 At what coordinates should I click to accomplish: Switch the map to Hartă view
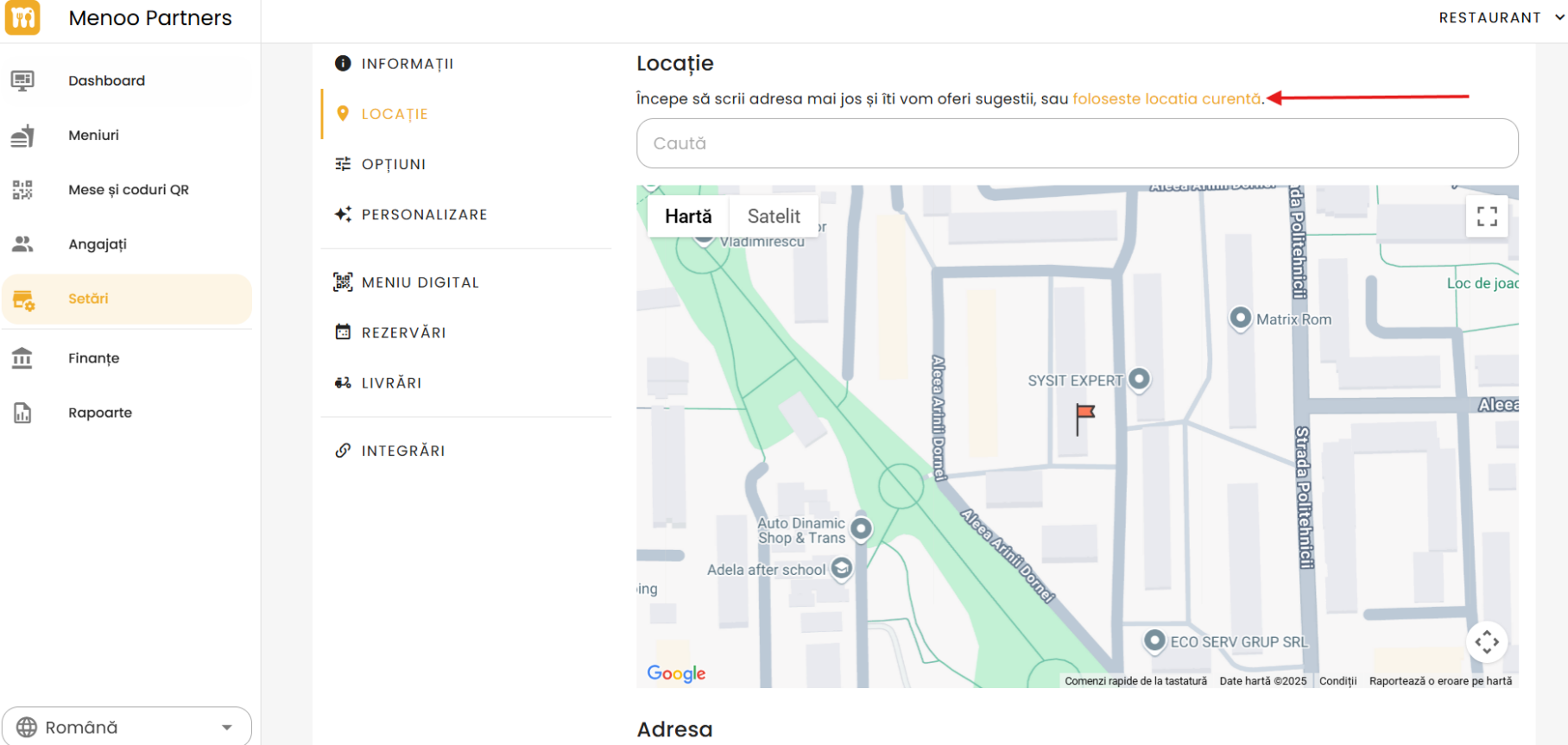688,217
